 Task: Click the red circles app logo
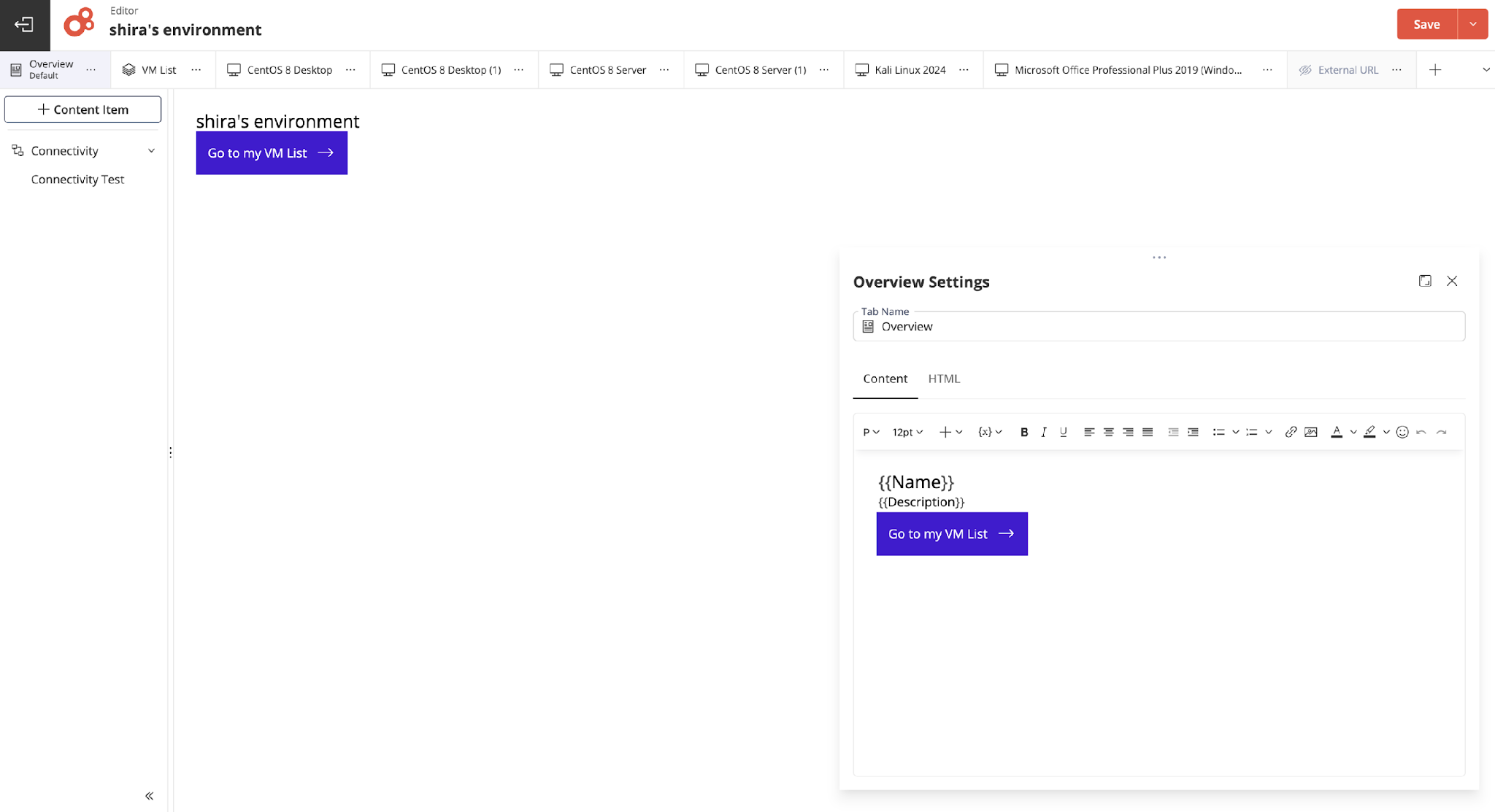click(x=79, y=22)
